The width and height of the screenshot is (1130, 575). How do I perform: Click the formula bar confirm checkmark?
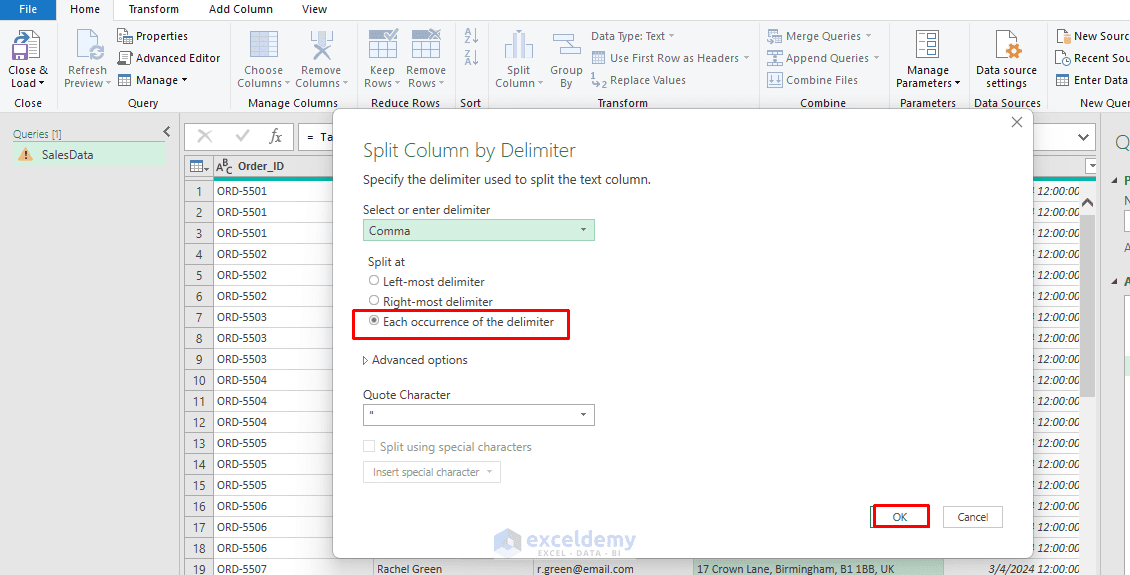coord(243,136)
